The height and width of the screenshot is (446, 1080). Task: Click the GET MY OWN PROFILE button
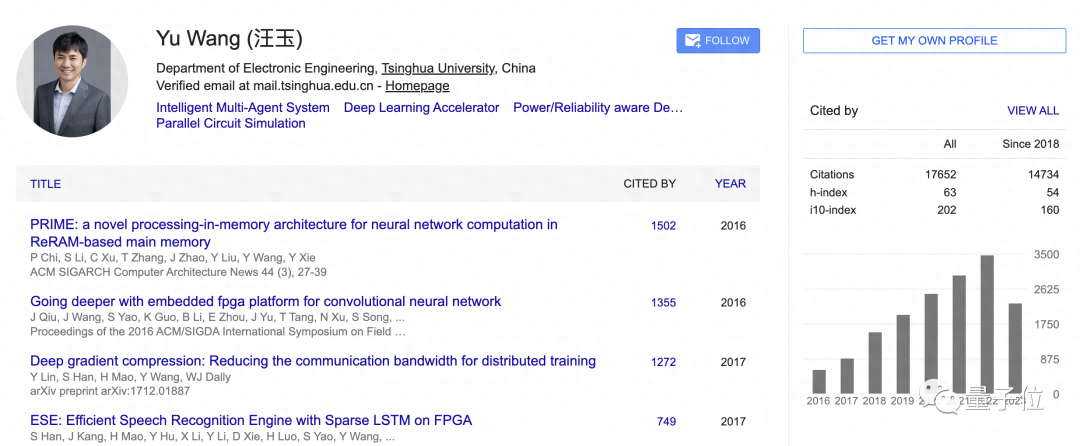click(x=934, y=41)
